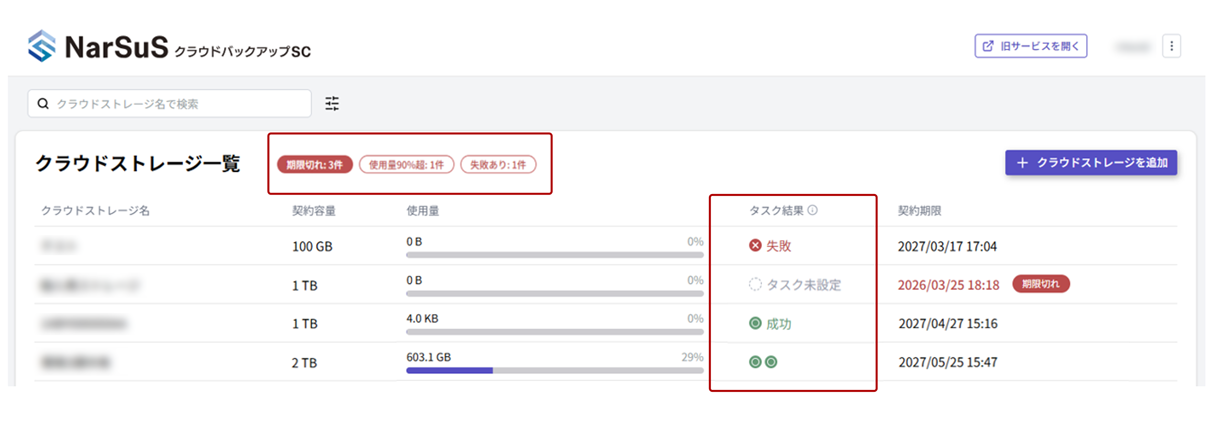Click the クラウドストレージ名 column header
Image resolution: width=1220 pixels, height=427 pixels.
pos(95,211)
